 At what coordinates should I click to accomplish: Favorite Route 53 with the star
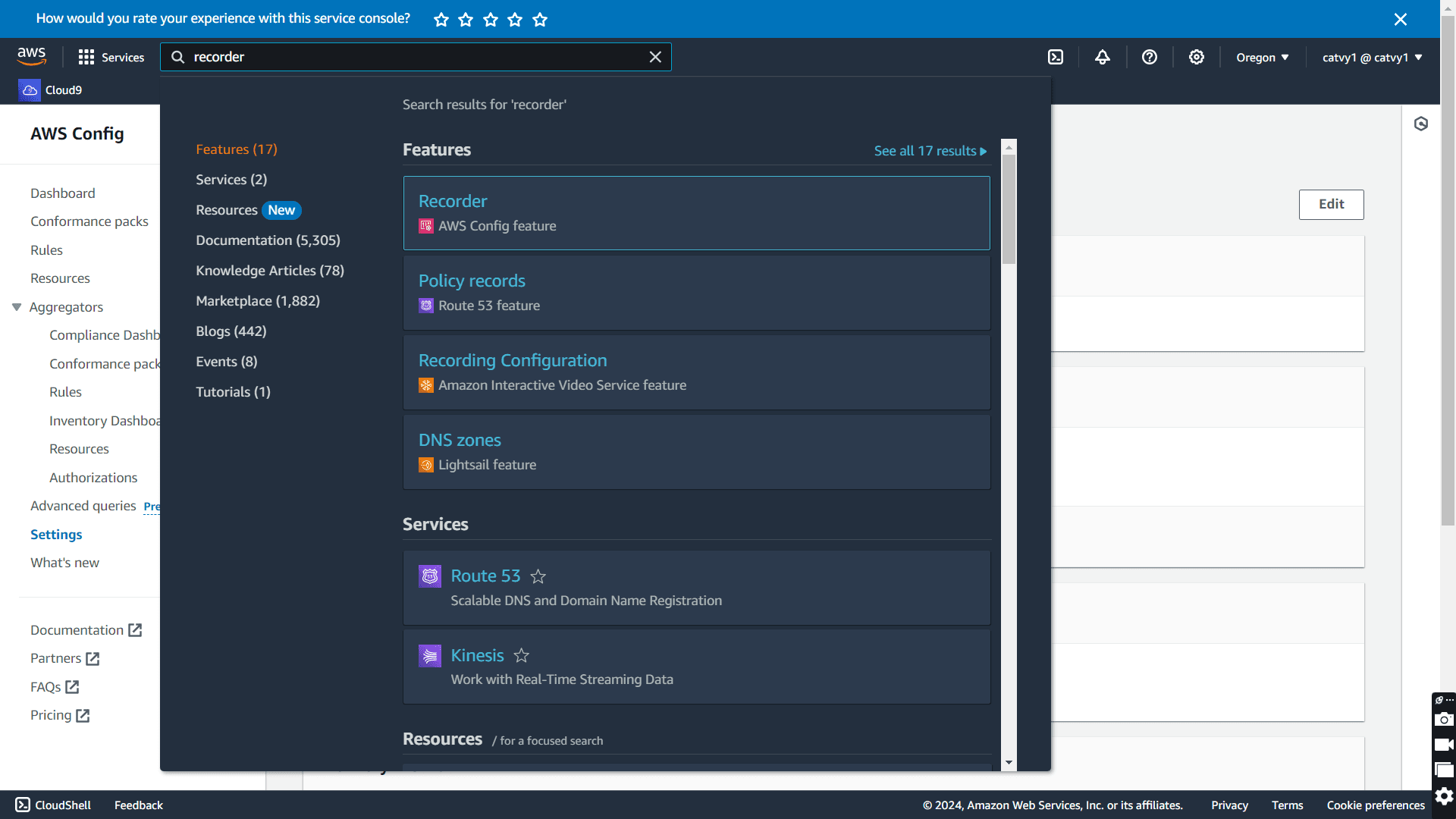click(x=538, y=576)
